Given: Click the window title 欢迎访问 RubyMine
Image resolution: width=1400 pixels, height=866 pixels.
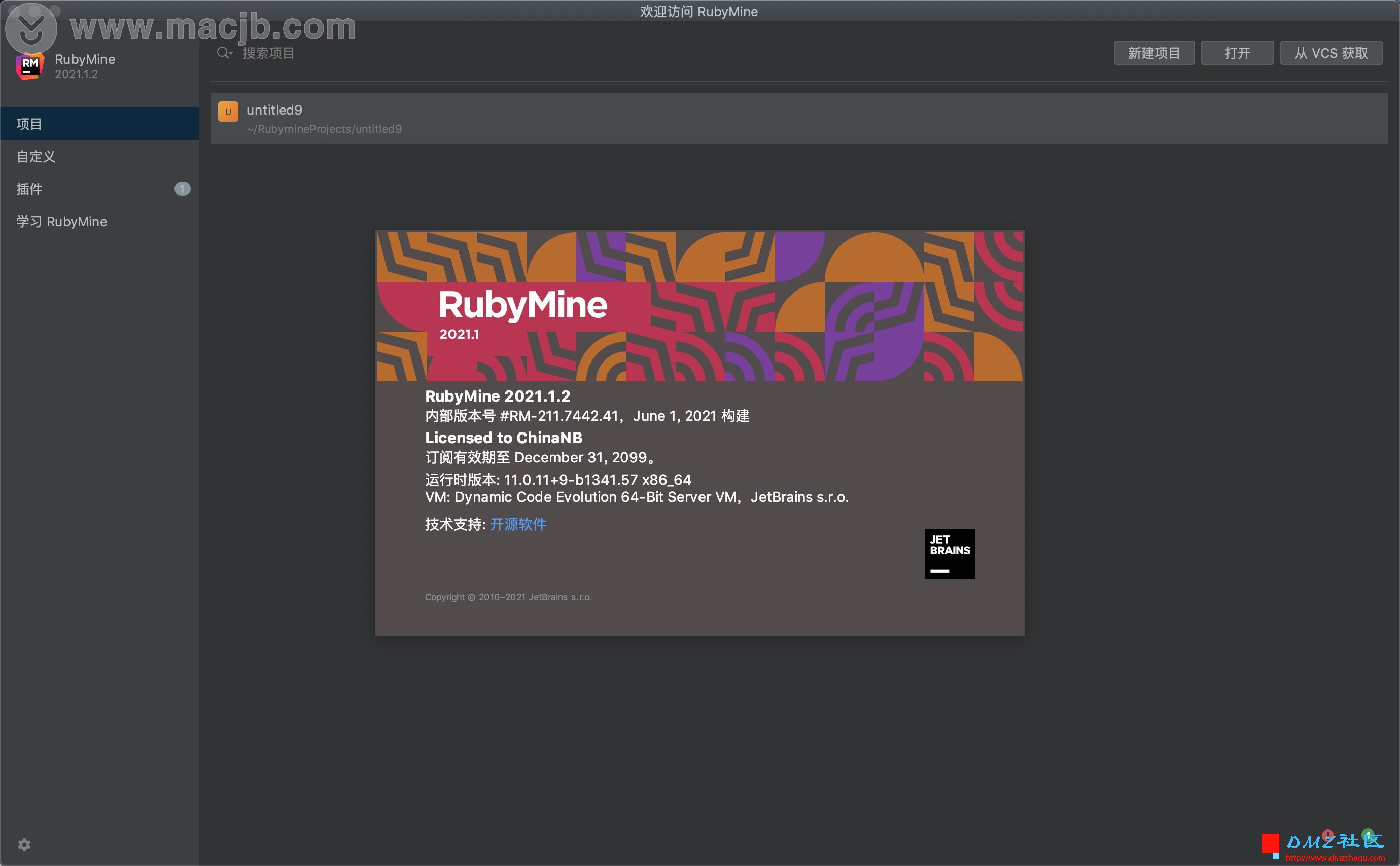Looking at the screenshot, I should point(699,12).
